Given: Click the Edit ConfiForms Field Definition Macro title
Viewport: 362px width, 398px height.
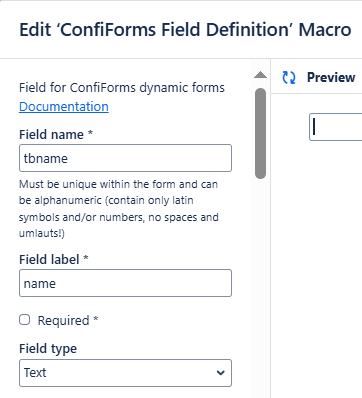Looking at the screenshot, I should pyautogui.click(x=185, y=30).
